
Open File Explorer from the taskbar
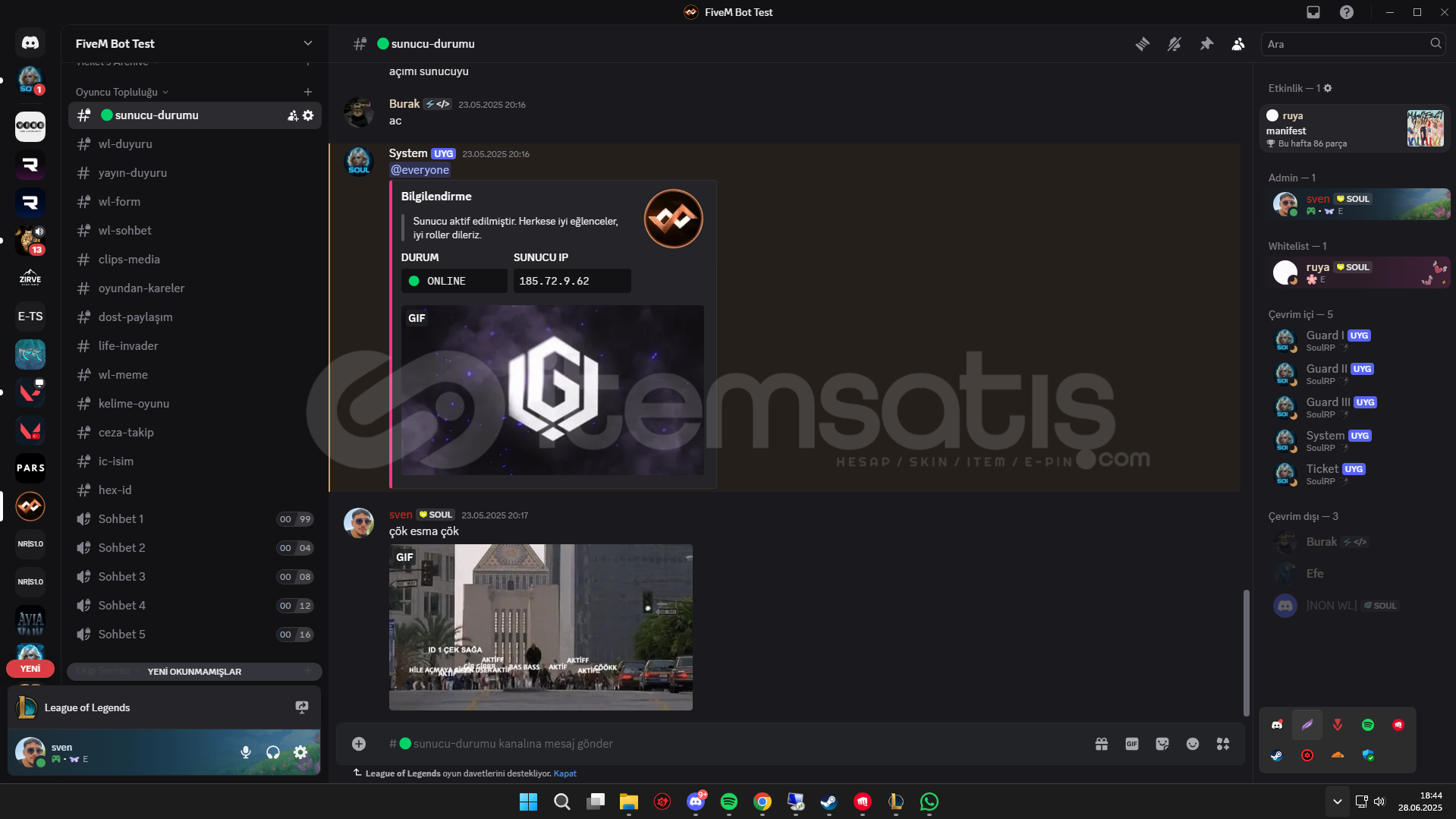pyautogui.click(x=629, y=802)
